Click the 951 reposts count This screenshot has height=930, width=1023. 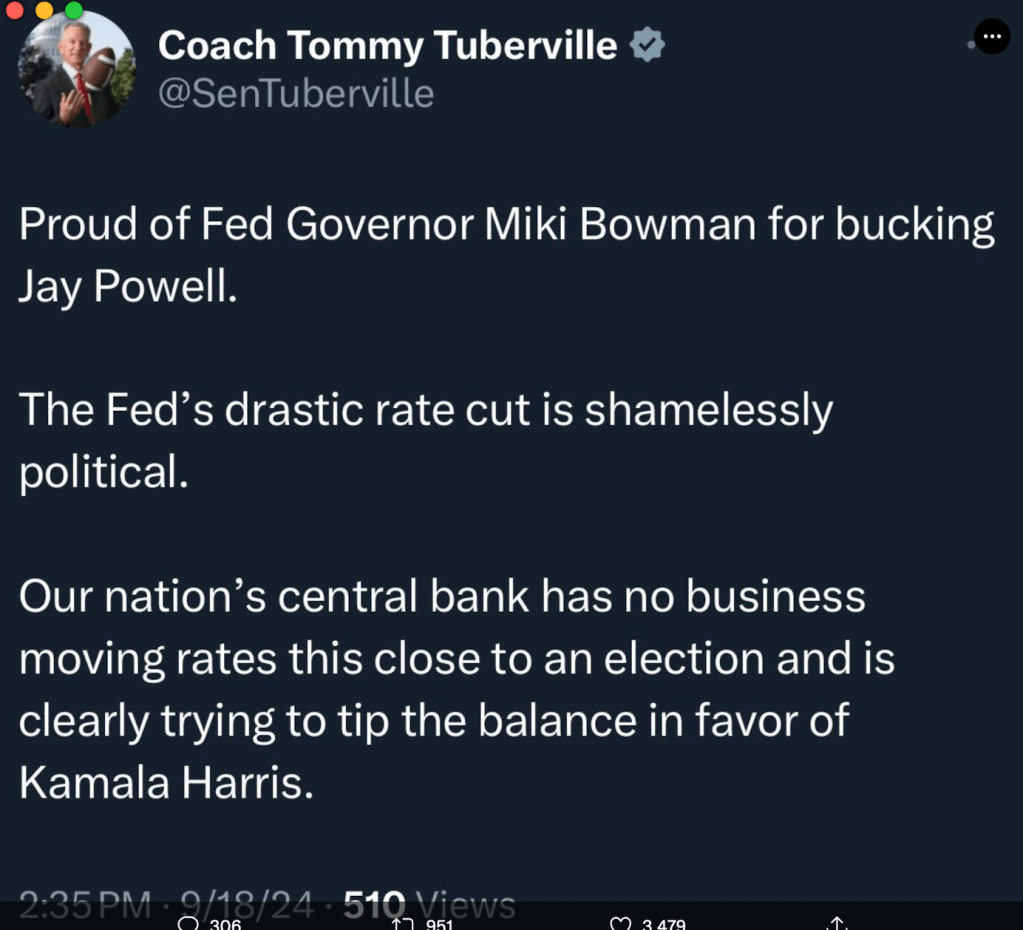(440, 924)
